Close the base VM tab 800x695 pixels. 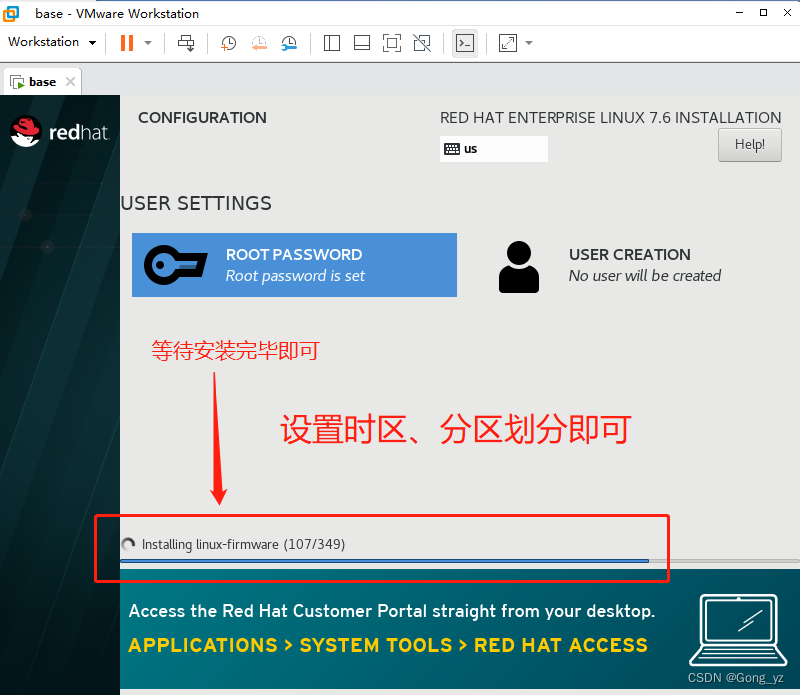[70, 82]
